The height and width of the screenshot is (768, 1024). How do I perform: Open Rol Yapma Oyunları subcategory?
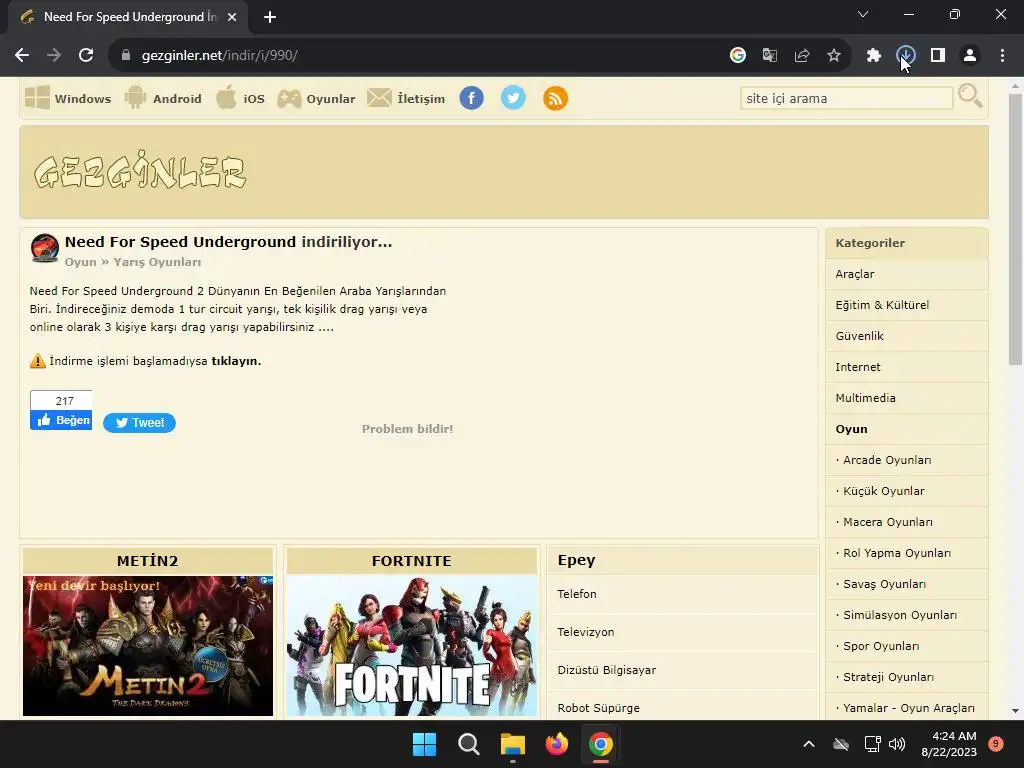tap(906, 553)
